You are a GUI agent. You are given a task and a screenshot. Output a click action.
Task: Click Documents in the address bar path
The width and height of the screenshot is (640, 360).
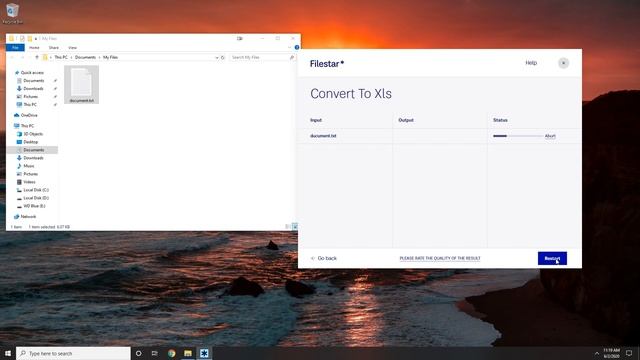click(85, 58)
